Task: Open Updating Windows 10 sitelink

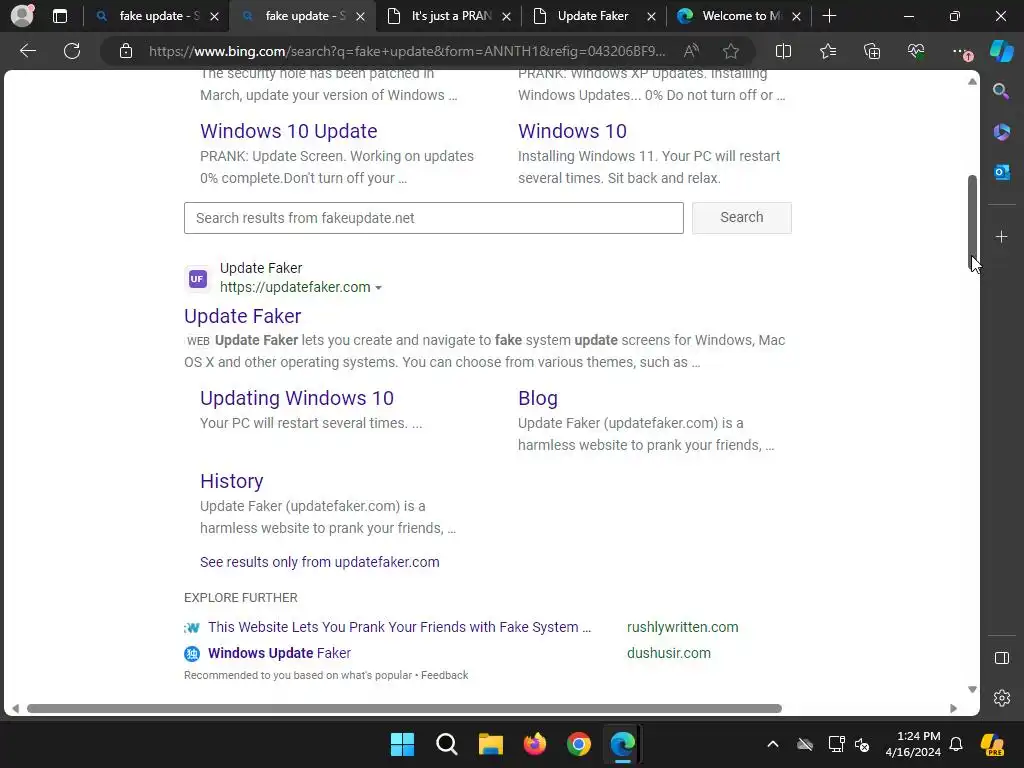Action: point(296,398)
